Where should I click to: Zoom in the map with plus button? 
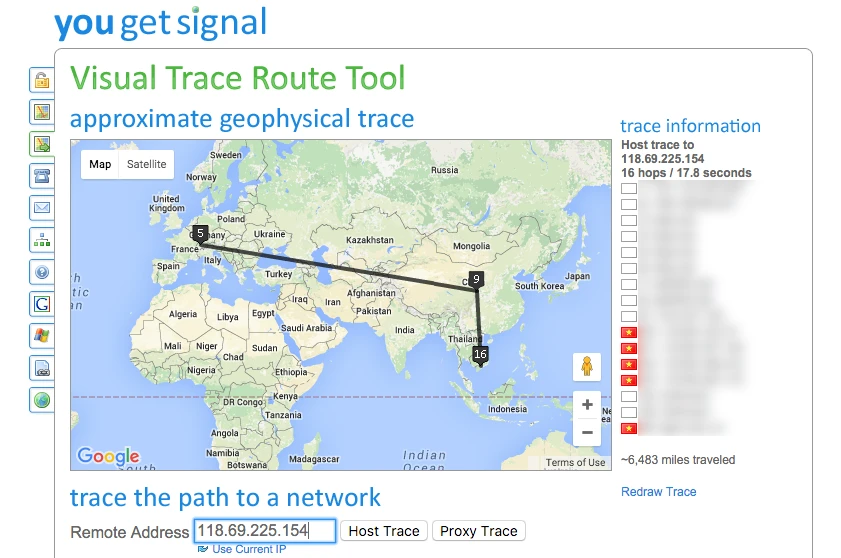(587, 406)
